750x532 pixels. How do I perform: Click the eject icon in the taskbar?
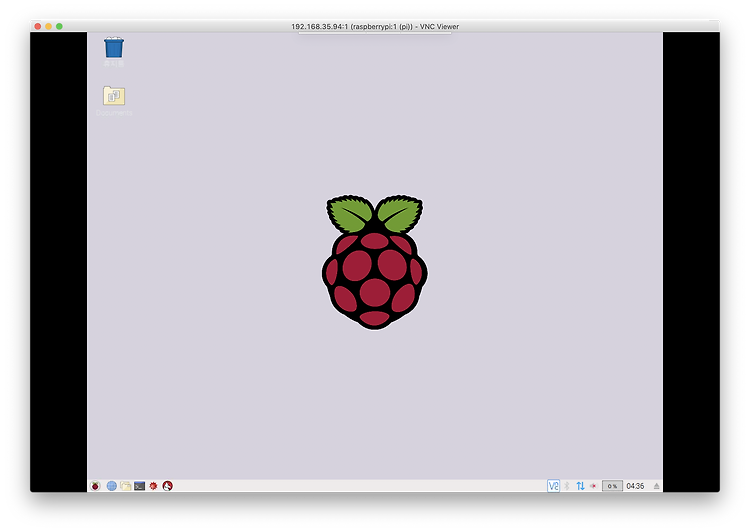(x=657, y=486)
